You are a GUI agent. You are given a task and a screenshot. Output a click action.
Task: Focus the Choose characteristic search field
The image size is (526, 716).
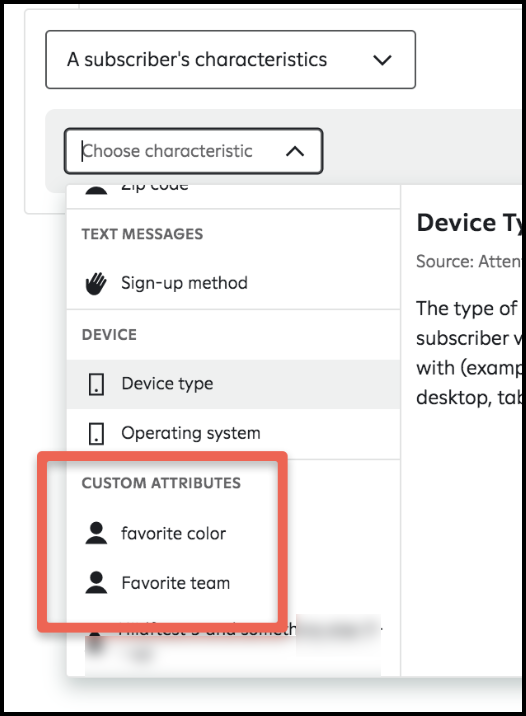click(194, 151)
